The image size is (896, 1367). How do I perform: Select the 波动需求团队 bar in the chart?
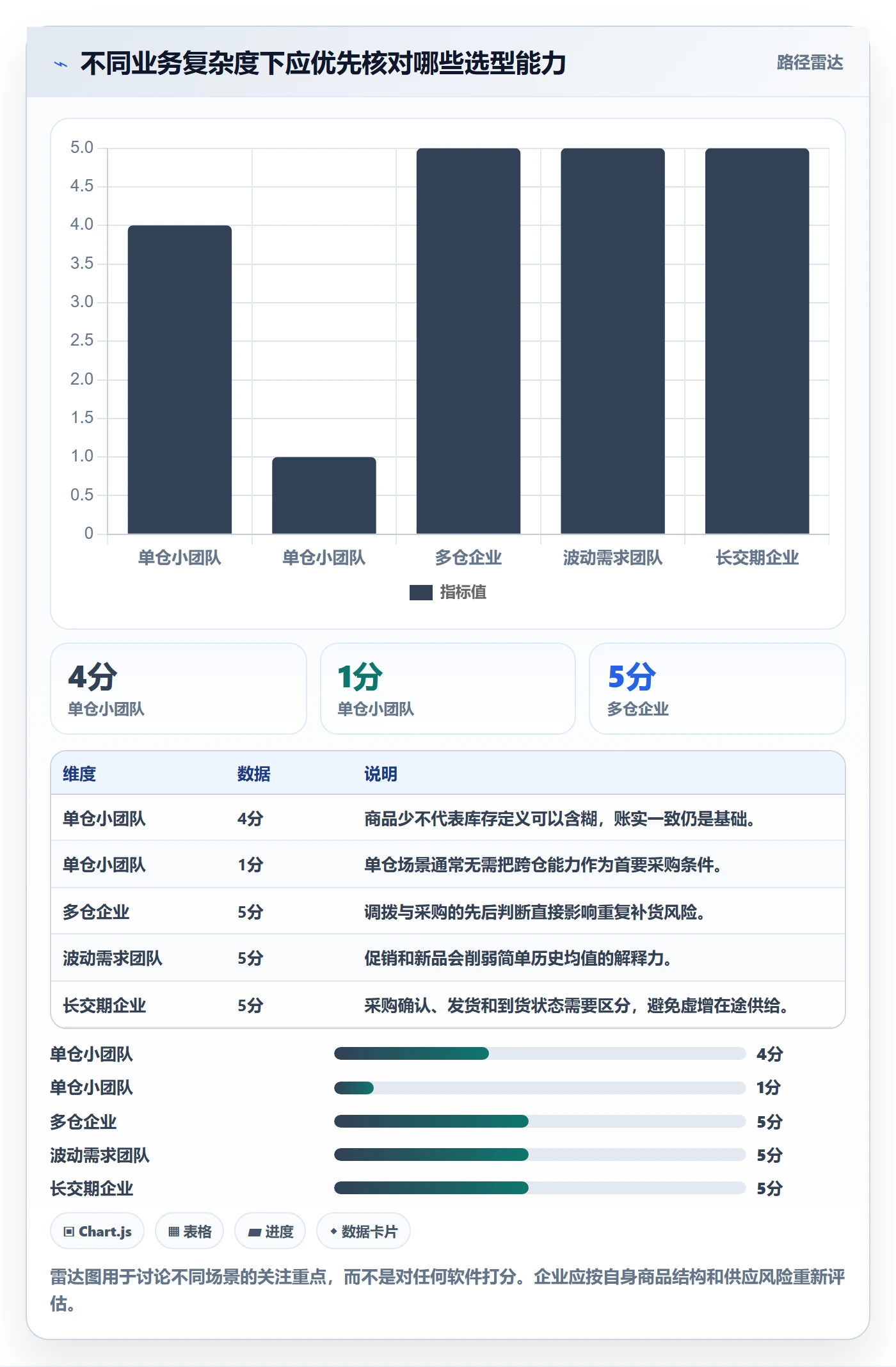(x=613, y=341)
